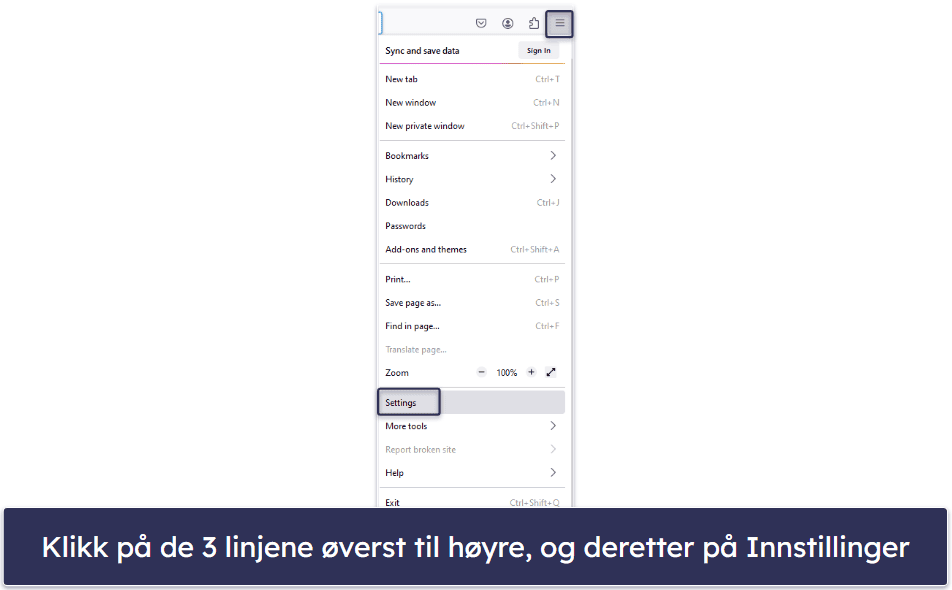Click the Sign In button
The image size is (952, 590).
tap(539, 50)
